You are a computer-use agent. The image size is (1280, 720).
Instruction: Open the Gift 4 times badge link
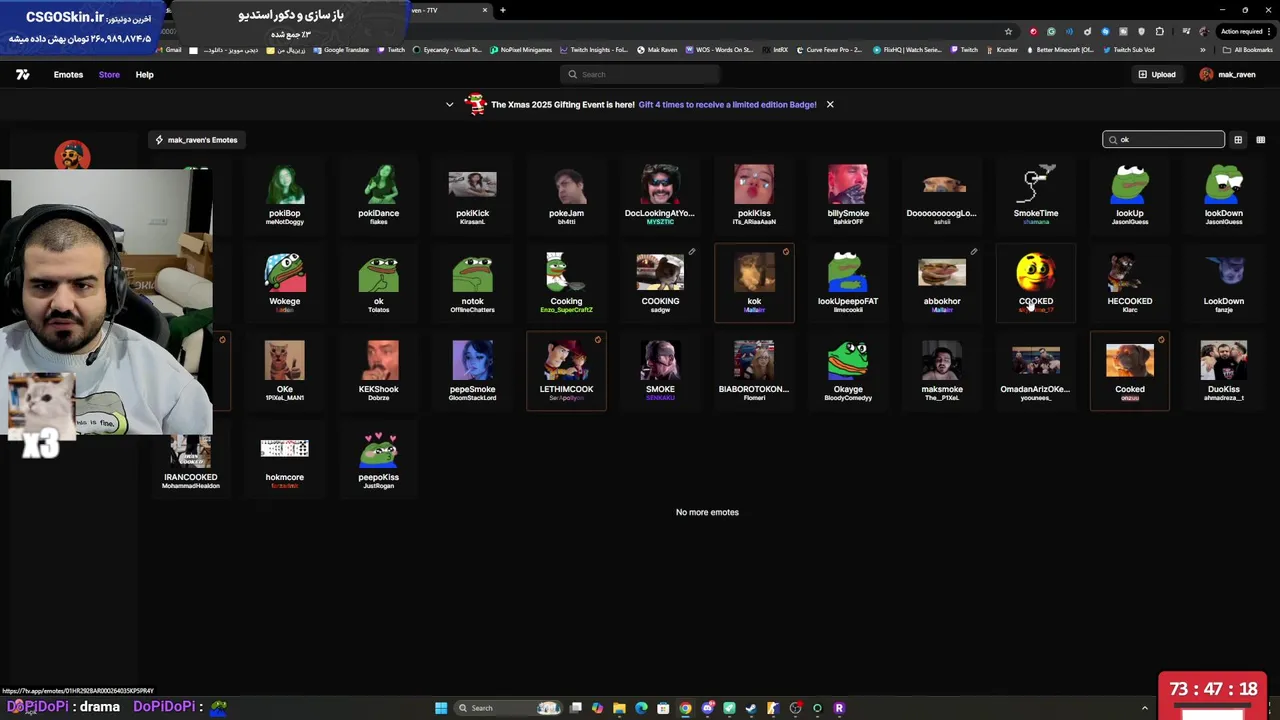click(x=727, y=104)
